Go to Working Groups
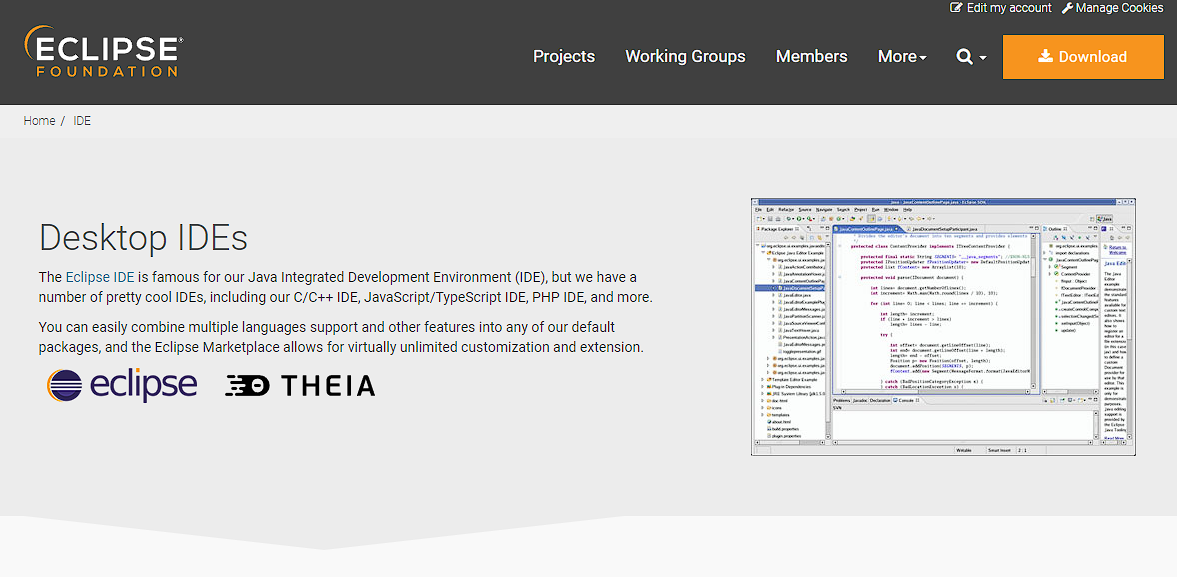 (x=685, y=57)
